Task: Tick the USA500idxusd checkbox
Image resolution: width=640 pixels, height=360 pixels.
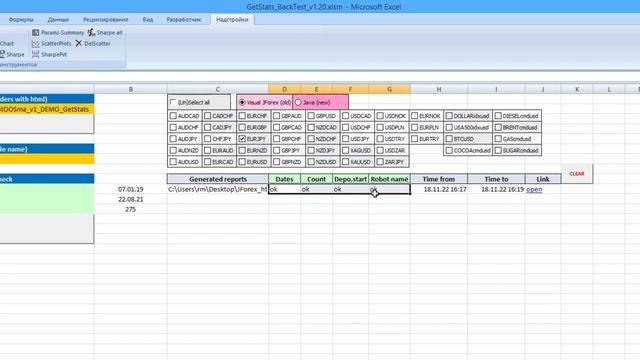Action: coord(449,127)
